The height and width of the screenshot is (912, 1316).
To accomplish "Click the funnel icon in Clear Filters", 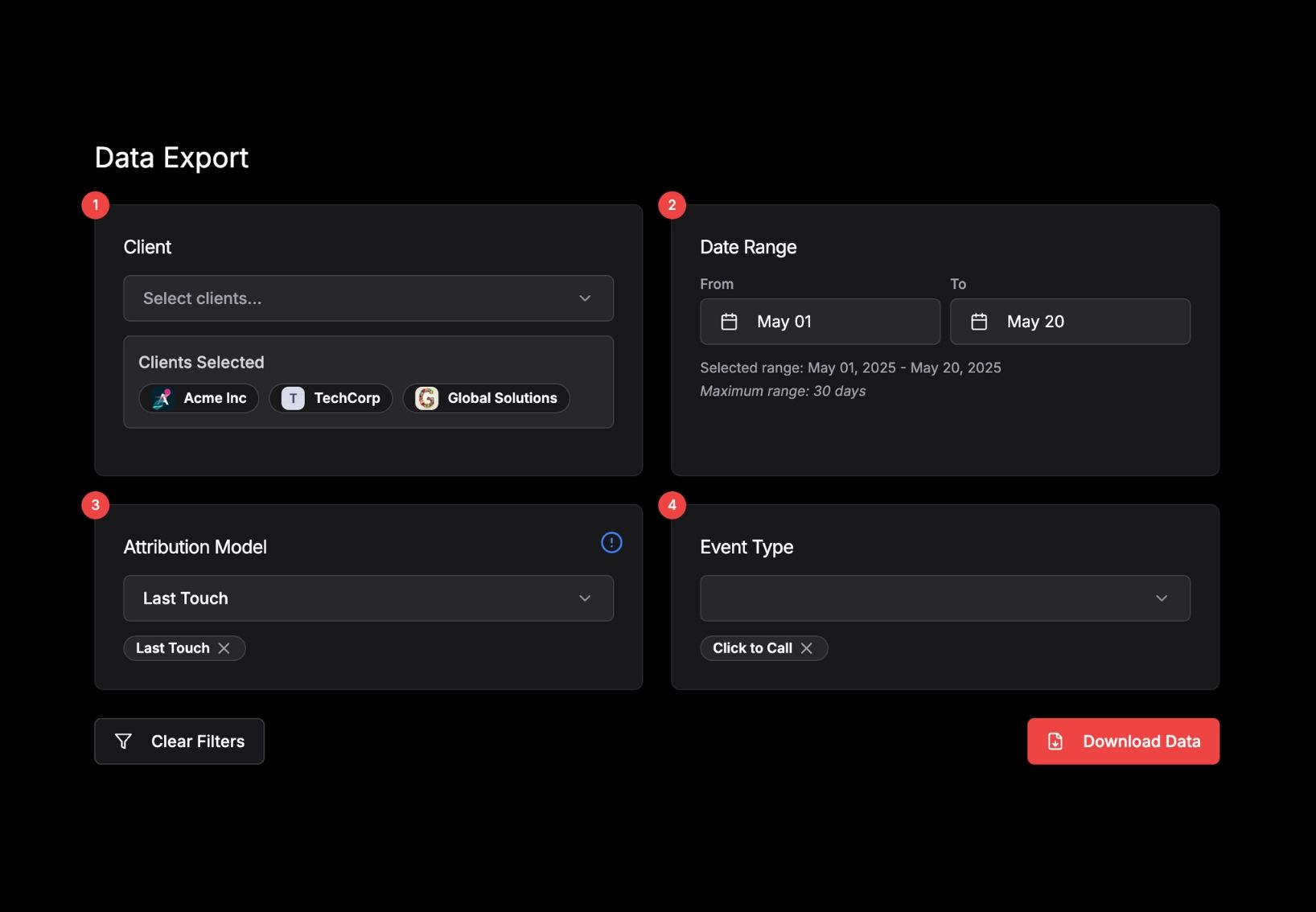I will (123, 742).
